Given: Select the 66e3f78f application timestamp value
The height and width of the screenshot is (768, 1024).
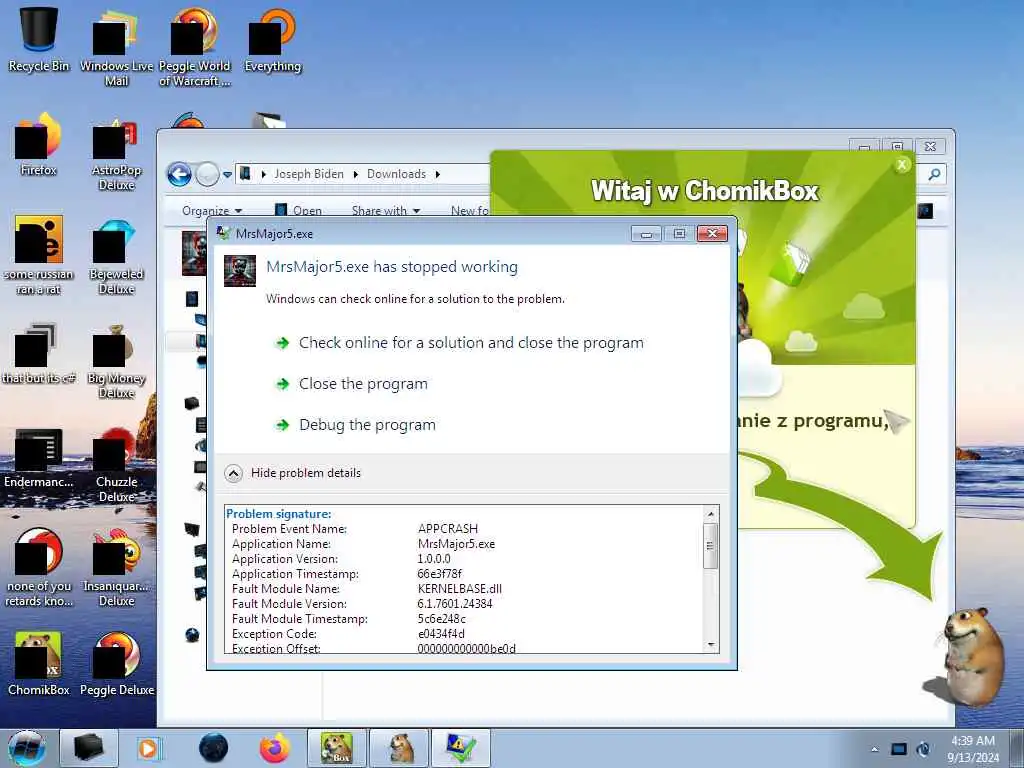Looking at the screenshot, I should tap(440, 573).
